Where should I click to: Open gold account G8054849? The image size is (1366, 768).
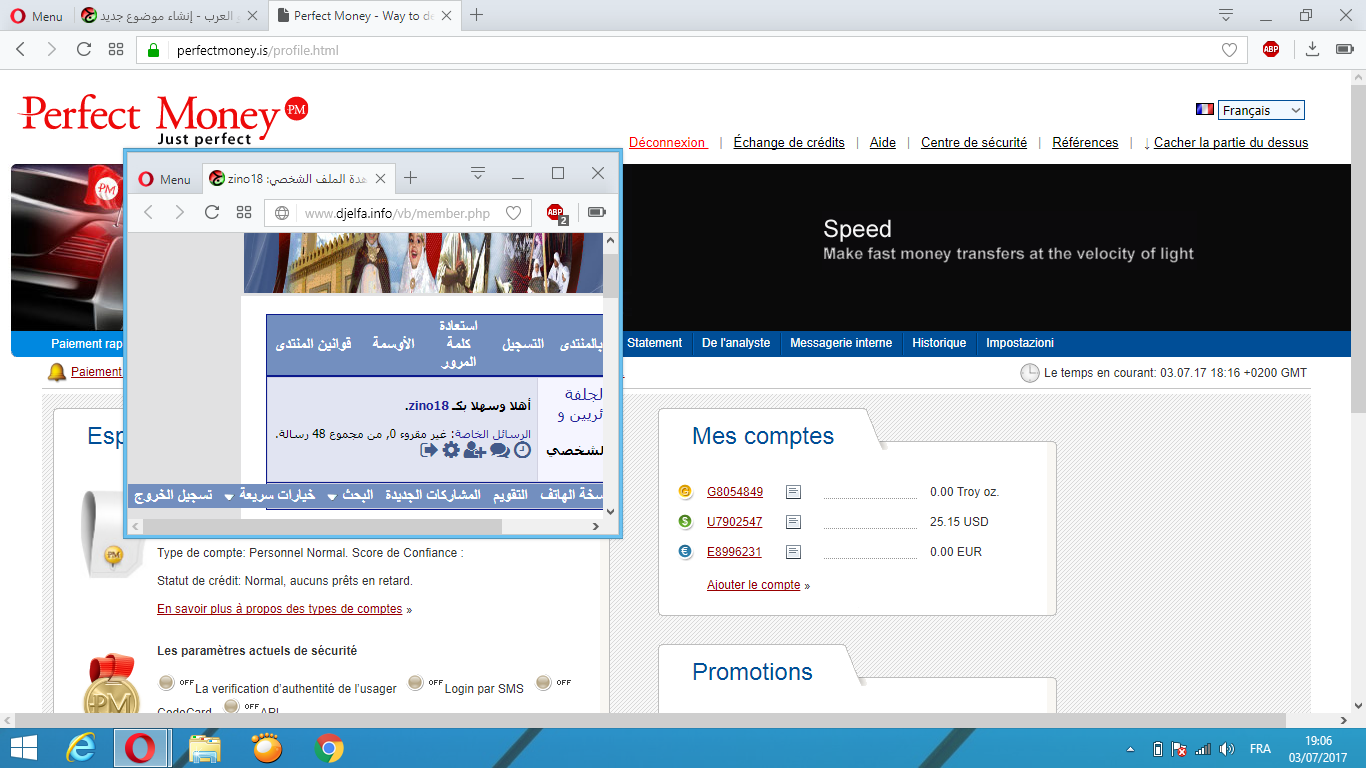(735, 492)
